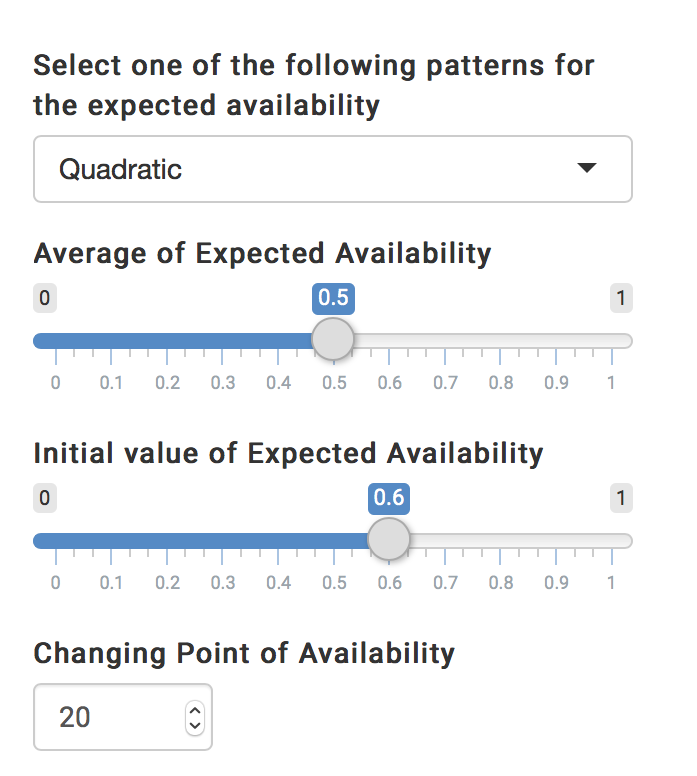Set the Average availability slider to 0.8
This screenshot has height=776, width=697.
[x=500, y=340]
